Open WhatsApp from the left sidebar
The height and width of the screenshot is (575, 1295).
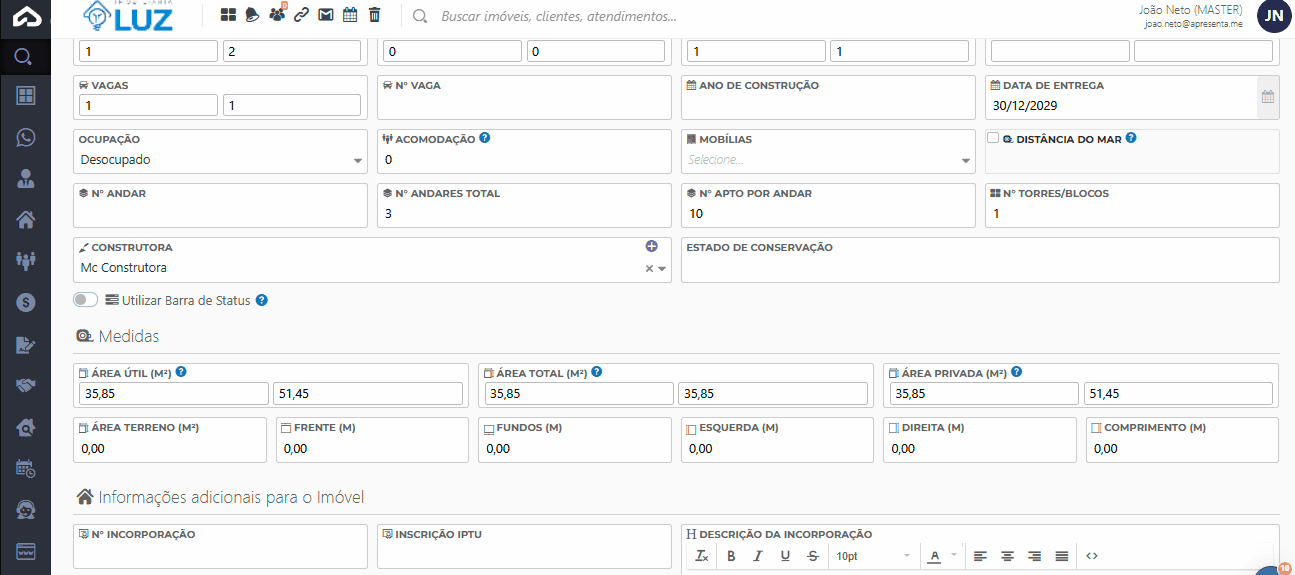[25, 137]
